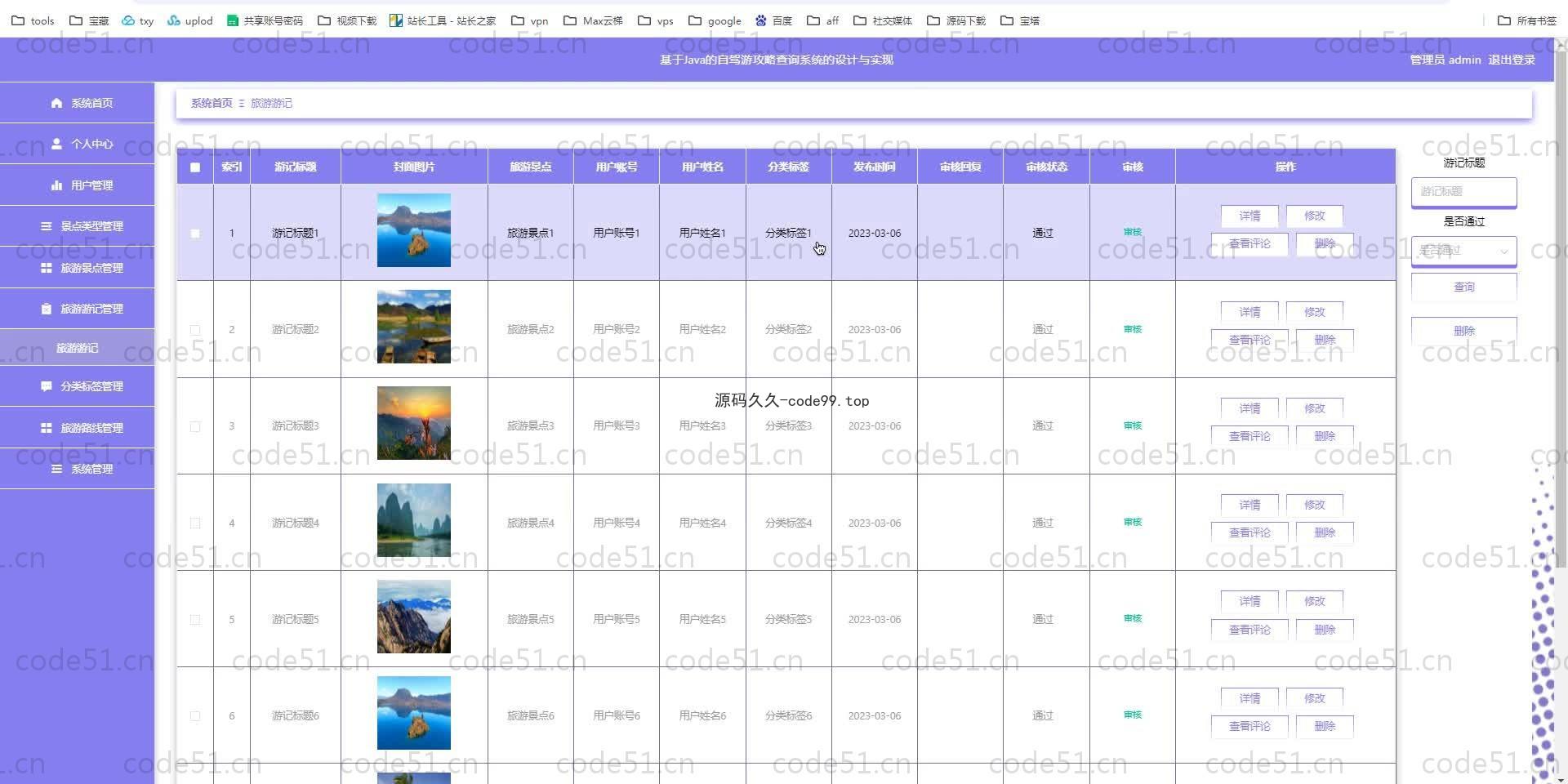1568x784 pixels.
Task: Click the list icon beside 景点类型管理
Action: [x=47, y=226]
